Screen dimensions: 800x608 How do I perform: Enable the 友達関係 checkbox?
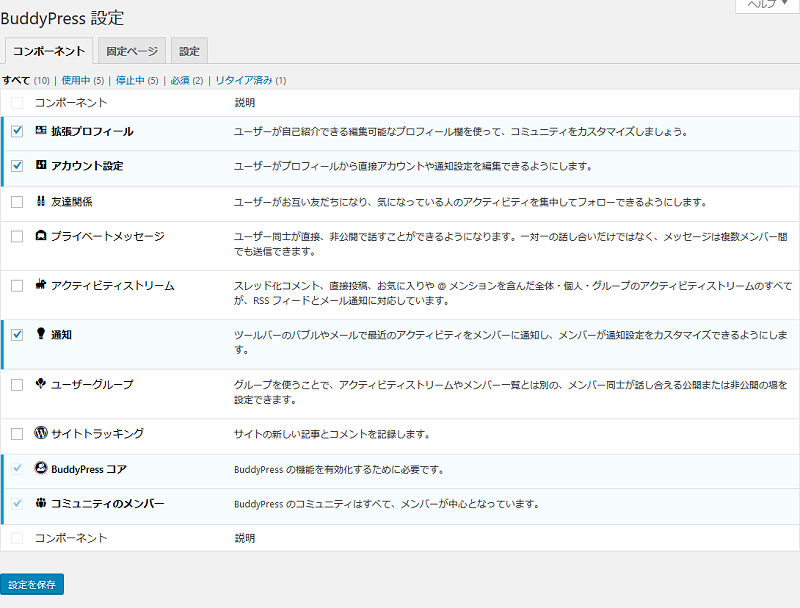pyautogui.click(x=17, y=202)
